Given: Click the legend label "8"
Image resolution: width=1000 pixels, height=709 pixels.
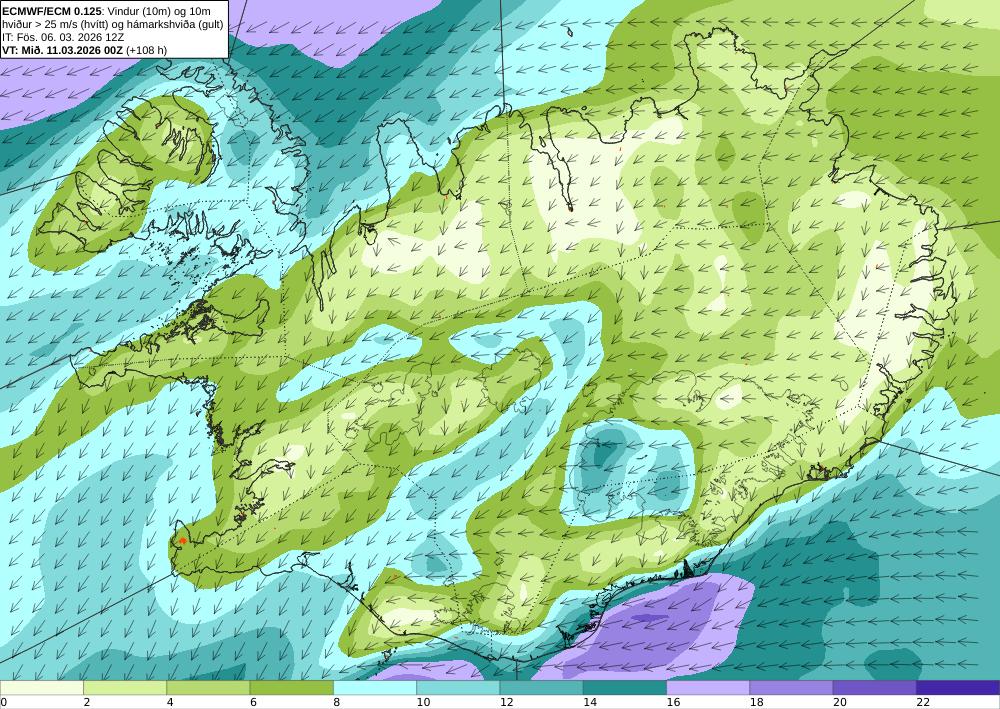Looking at the screenshot, I should point(336,702).
